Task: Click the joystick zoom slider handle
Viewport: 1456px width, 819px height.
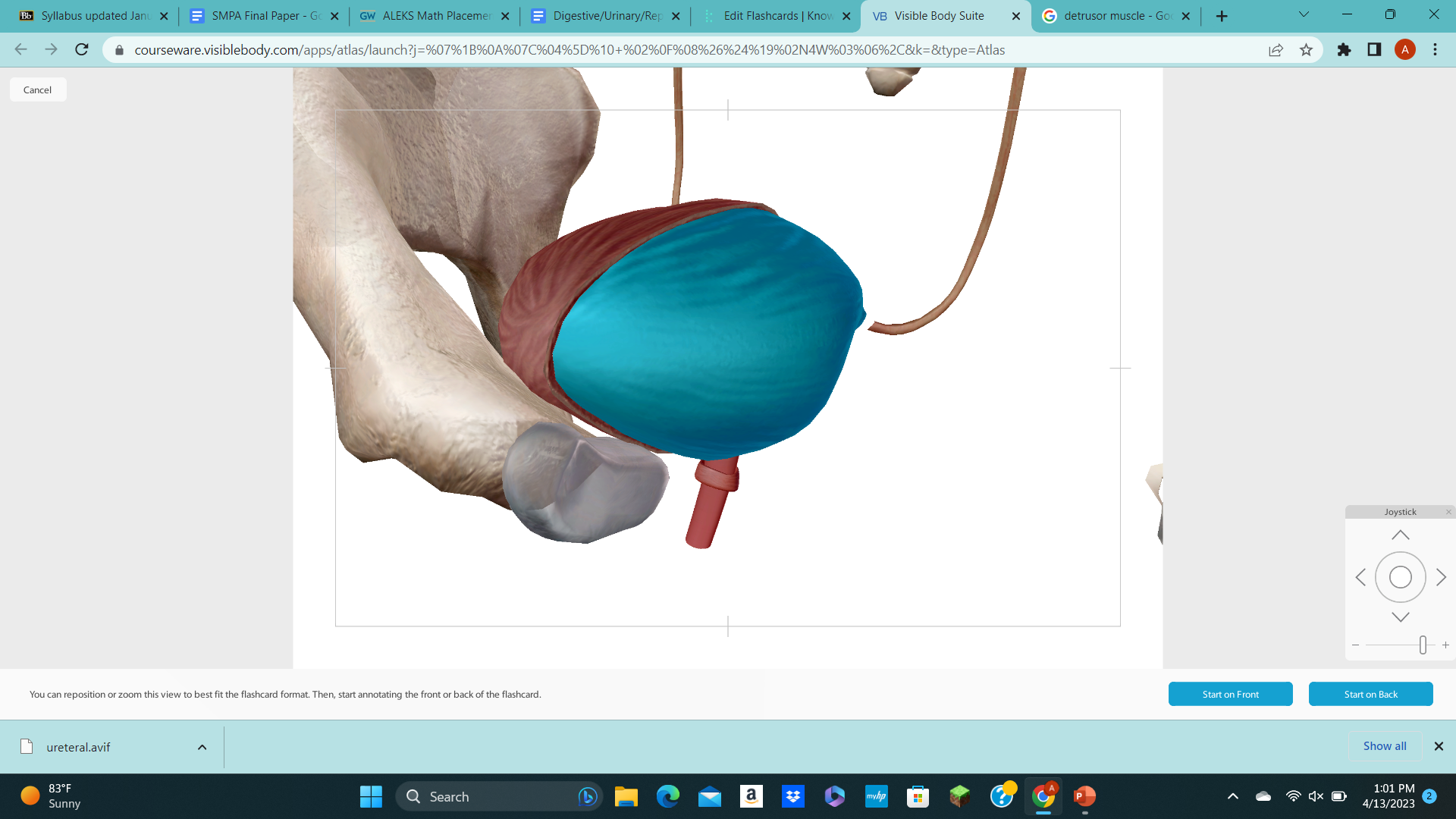Action: coord(1423,645)
